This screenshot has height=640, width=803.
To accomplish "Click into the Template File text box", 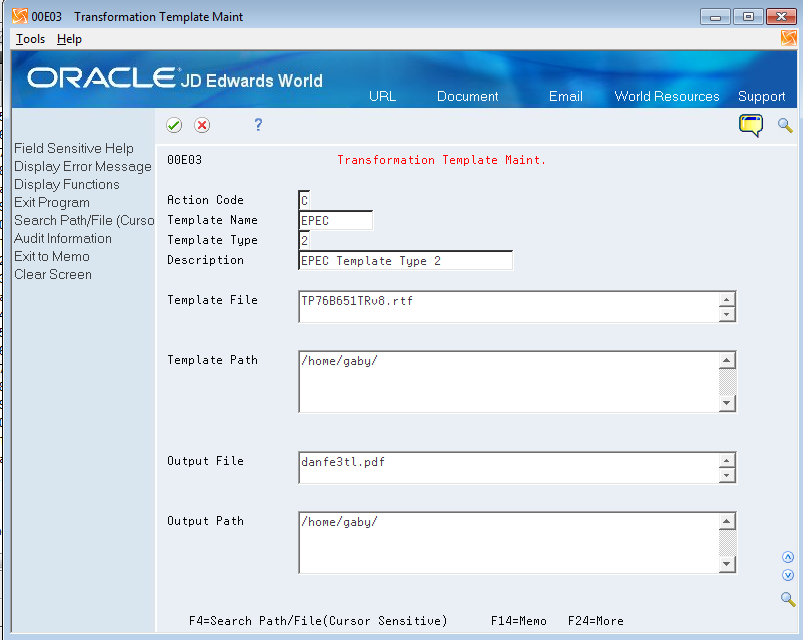I will (x=509, y=307).
